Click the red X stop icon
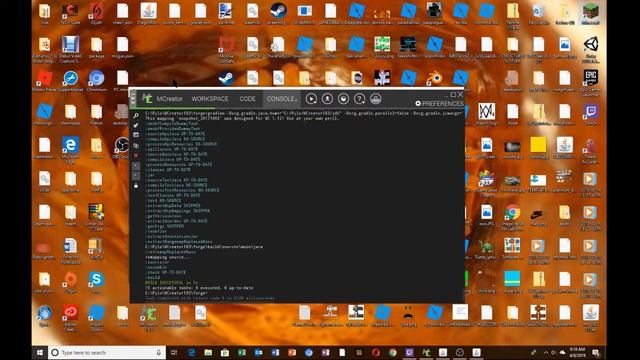The image size is (640, 360). (x=136, y=156)
